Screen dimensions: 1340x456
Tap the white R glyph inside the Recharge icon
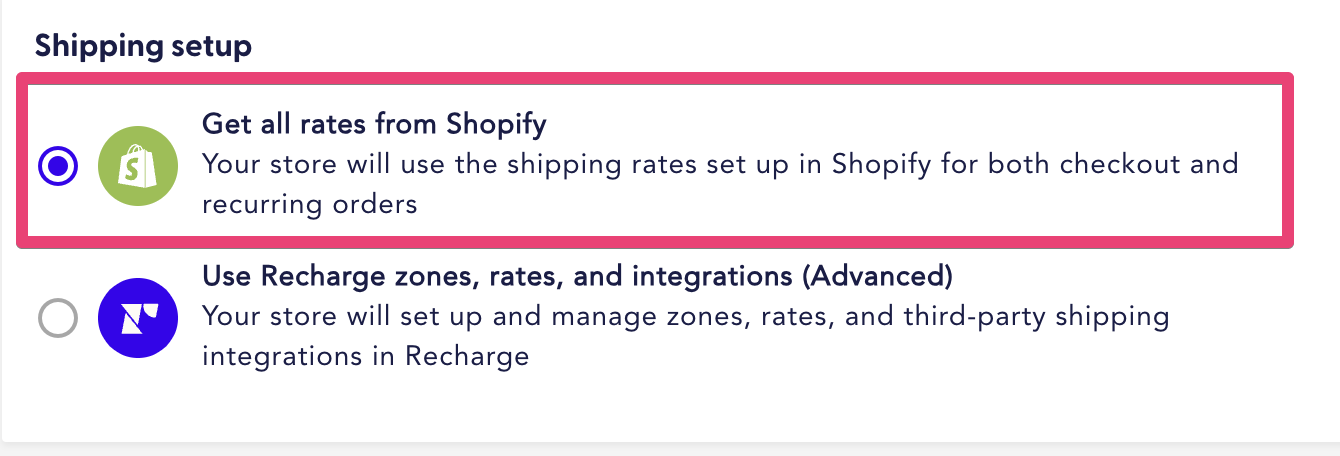point(135,318)
